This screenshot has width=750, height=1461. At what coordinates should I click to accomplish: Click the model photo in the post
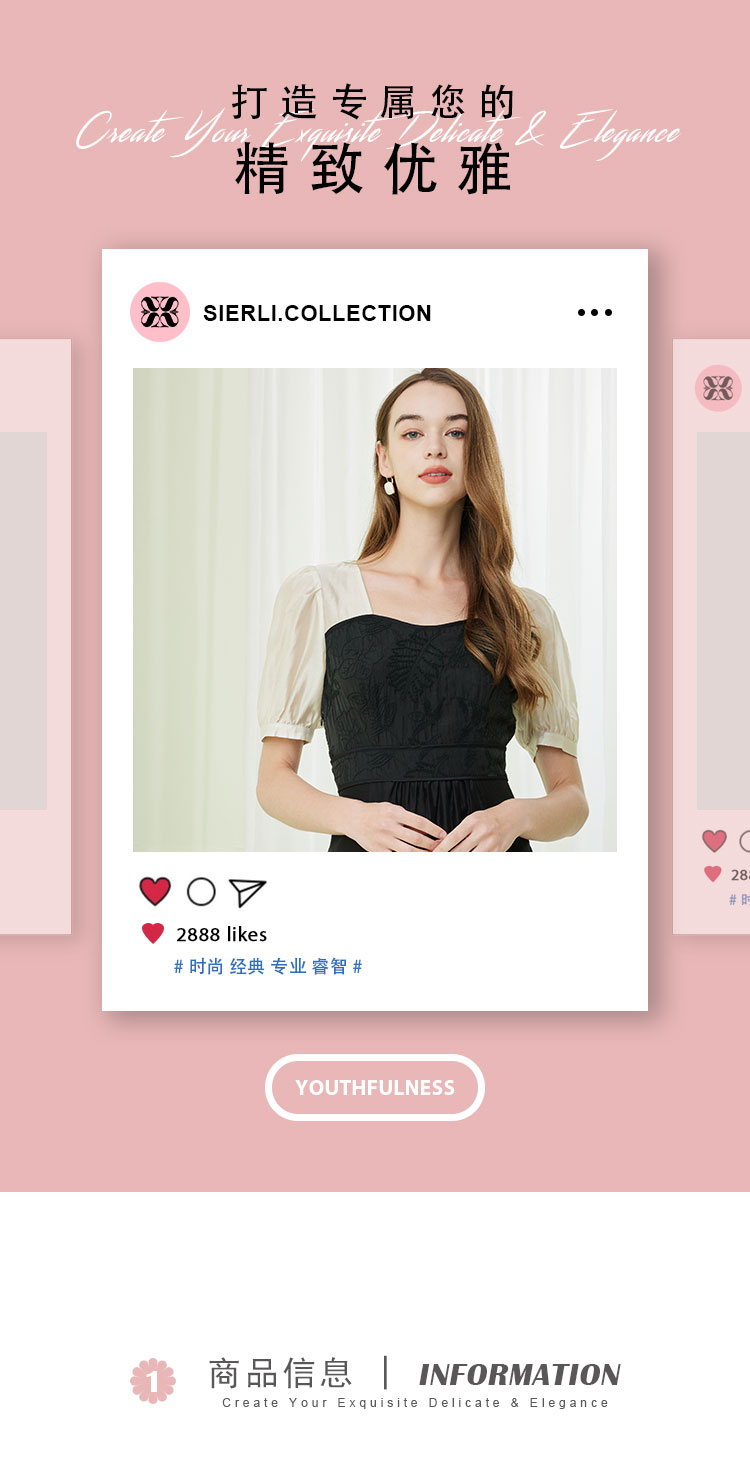pyautogui.click(x=375, y=610)
